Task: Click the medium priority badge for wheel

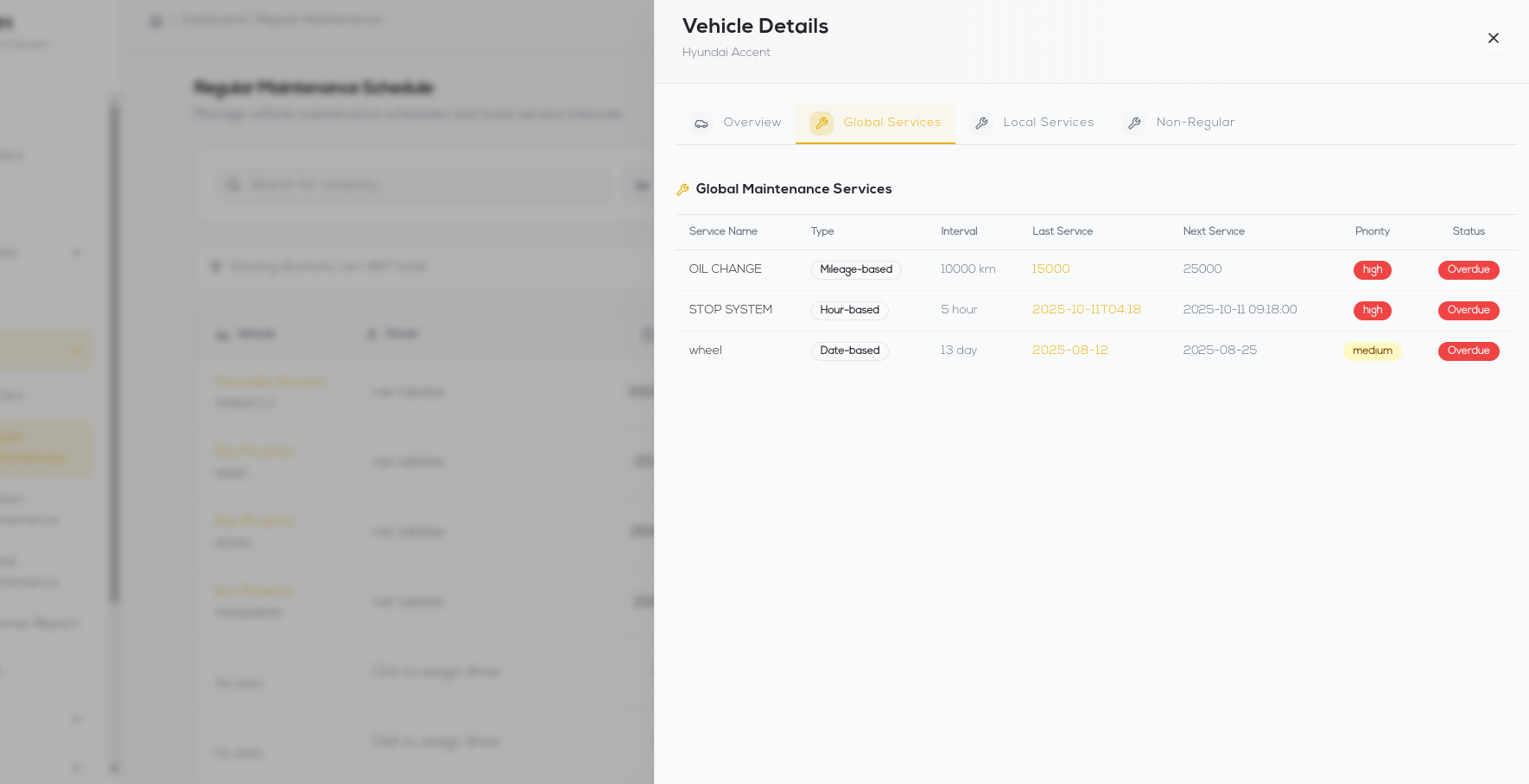Action: 1372,351
